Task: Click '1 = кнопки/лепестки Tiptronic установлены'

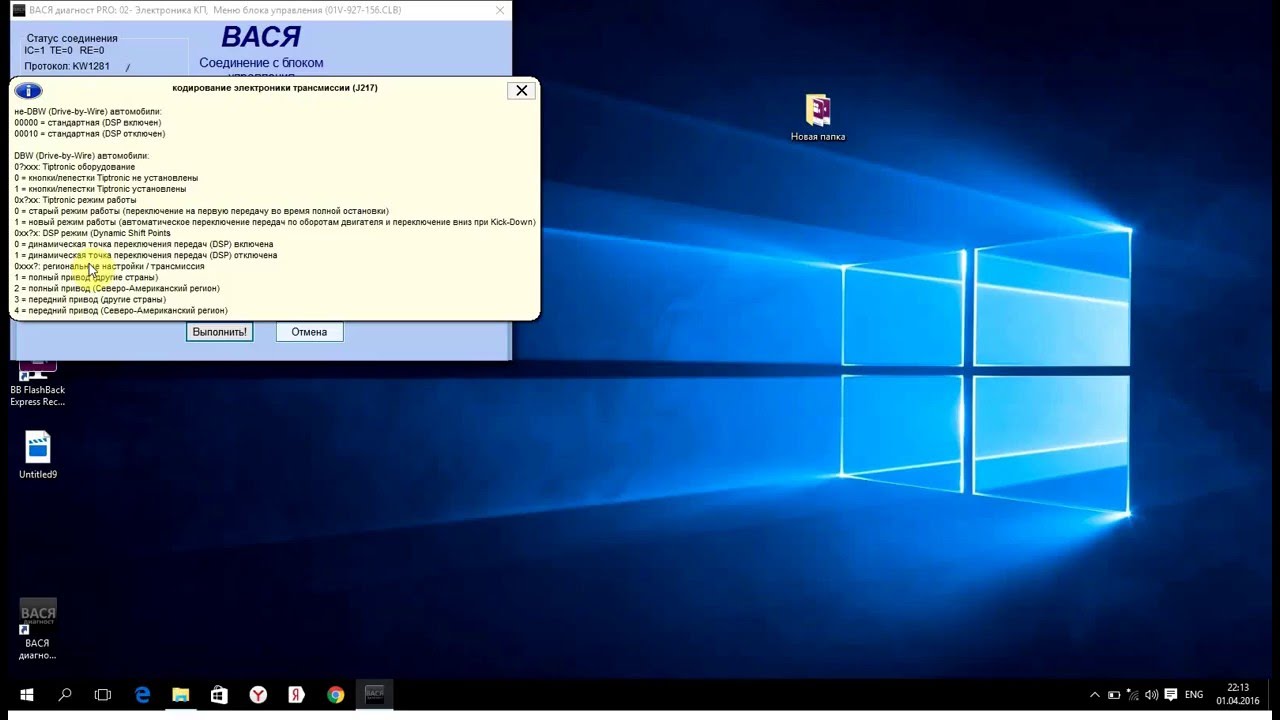Action: [100, 189]
